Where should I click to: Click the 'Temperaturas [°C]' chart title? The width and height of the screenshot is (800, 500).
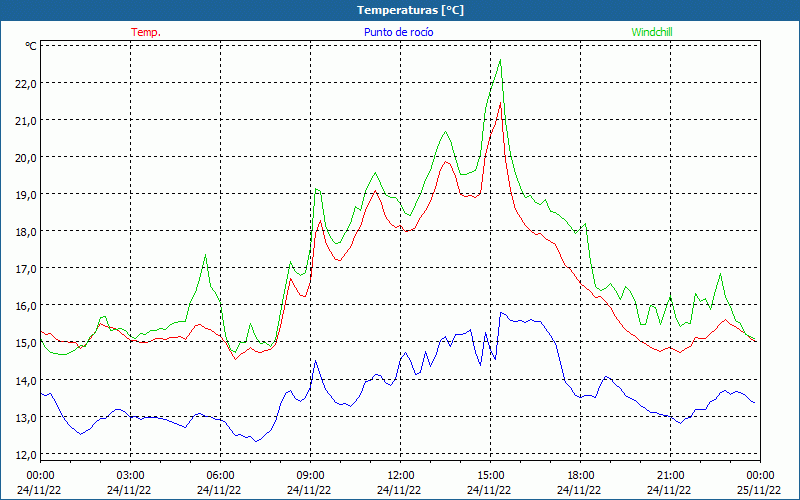pyautogui.click(x=410, y=10)
